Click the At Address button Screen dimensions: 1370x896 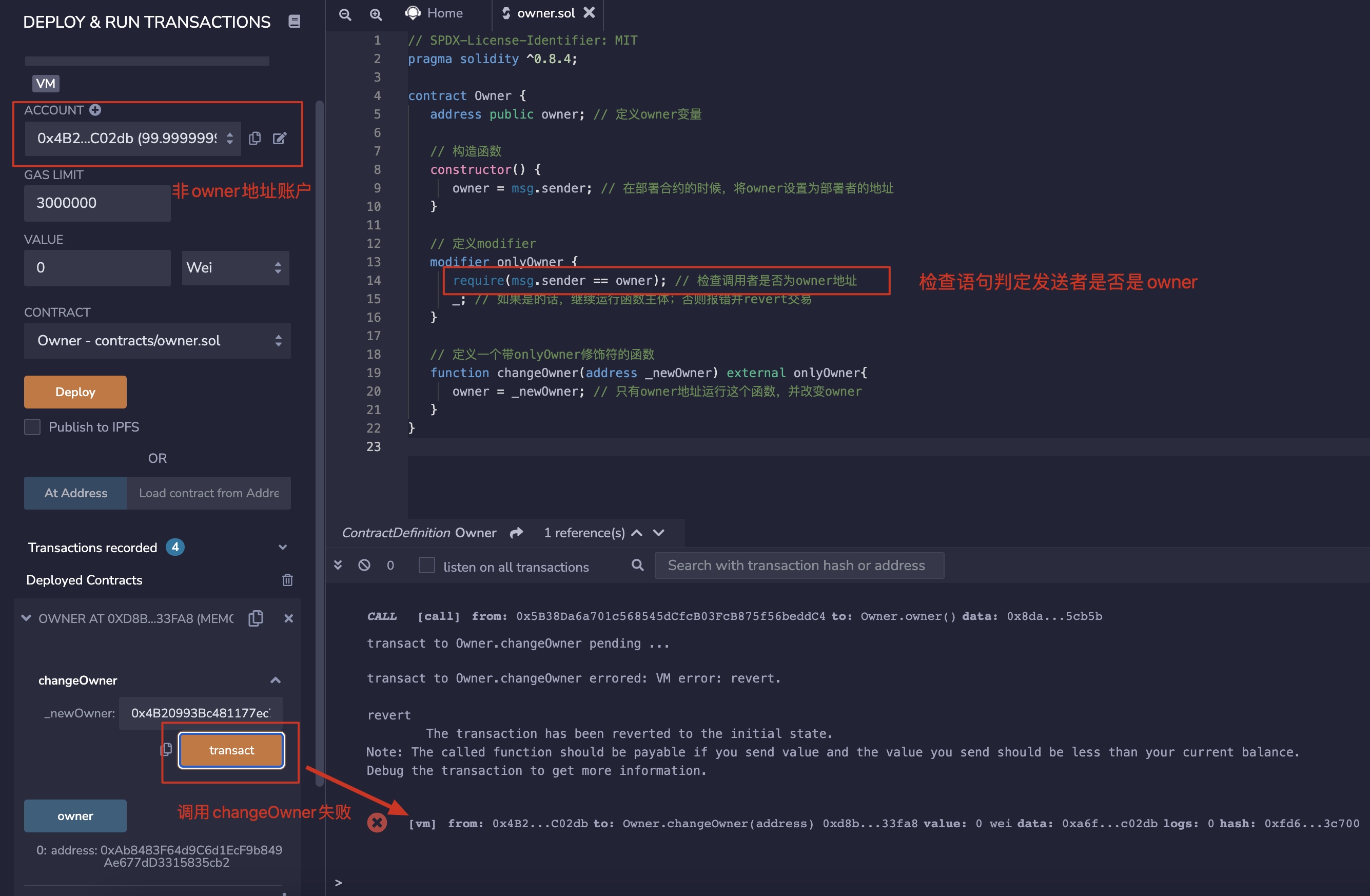click(x=75, y=494)
